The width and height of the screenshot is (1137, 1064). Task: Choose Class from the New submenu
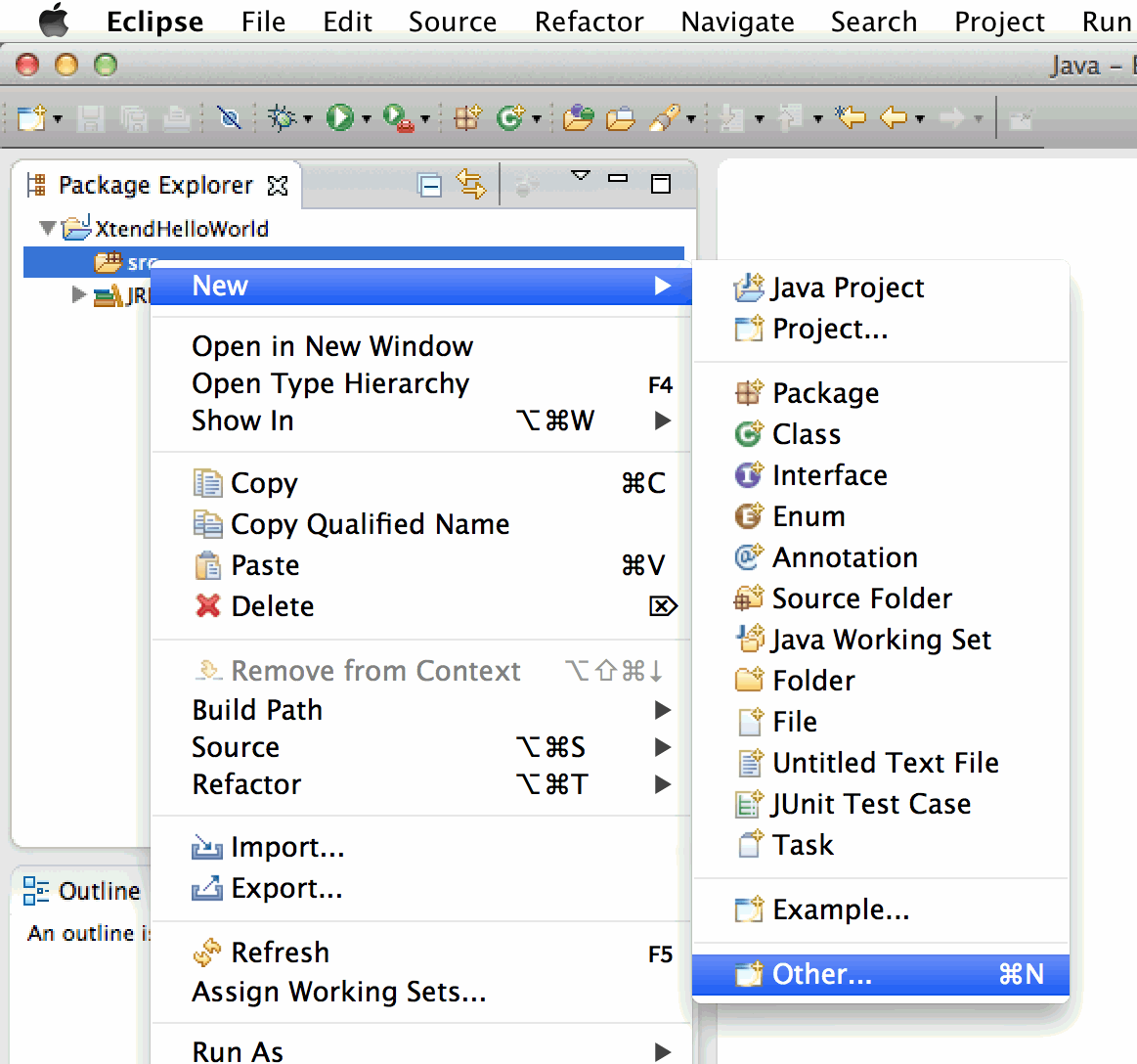806,434
